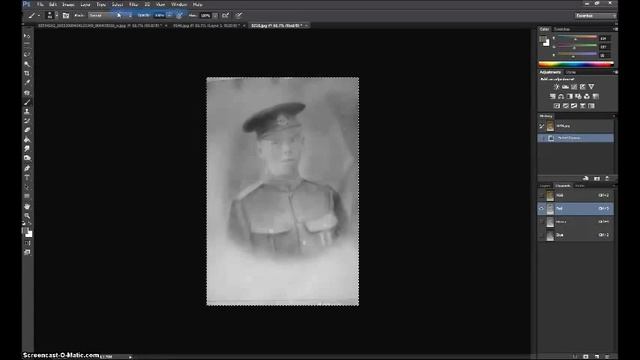Select the Lasso tool
640x360 pixels.
tap(27, 55)
